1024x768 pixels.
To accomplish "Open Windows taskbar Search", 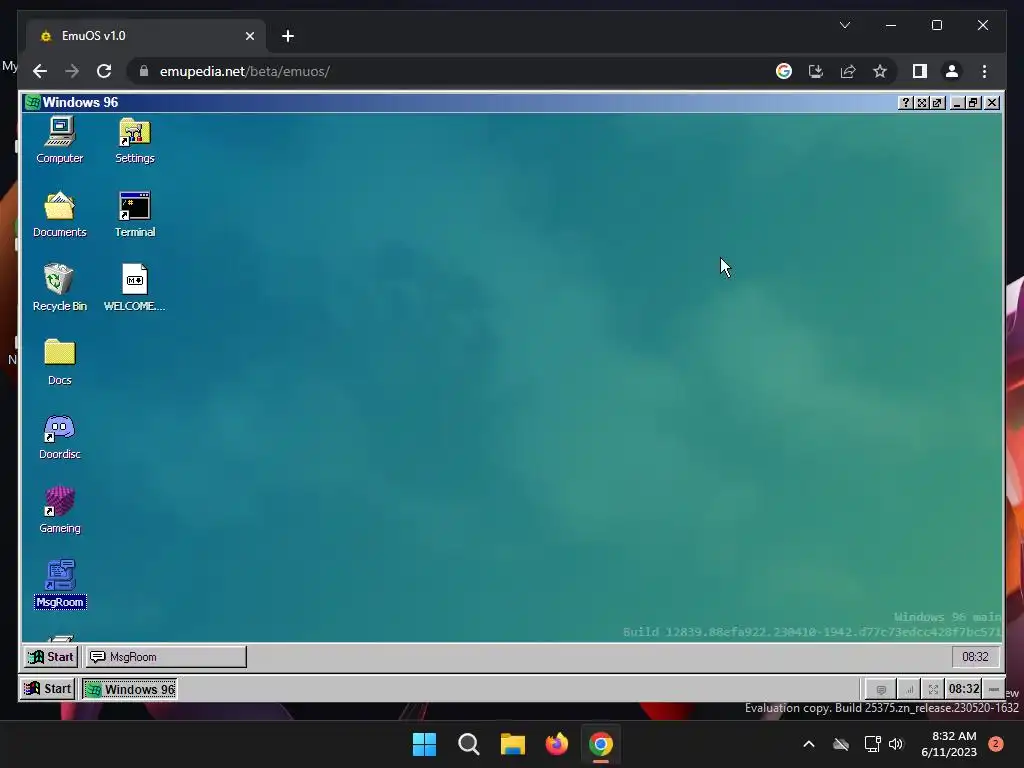I will [x=468, y=744].
